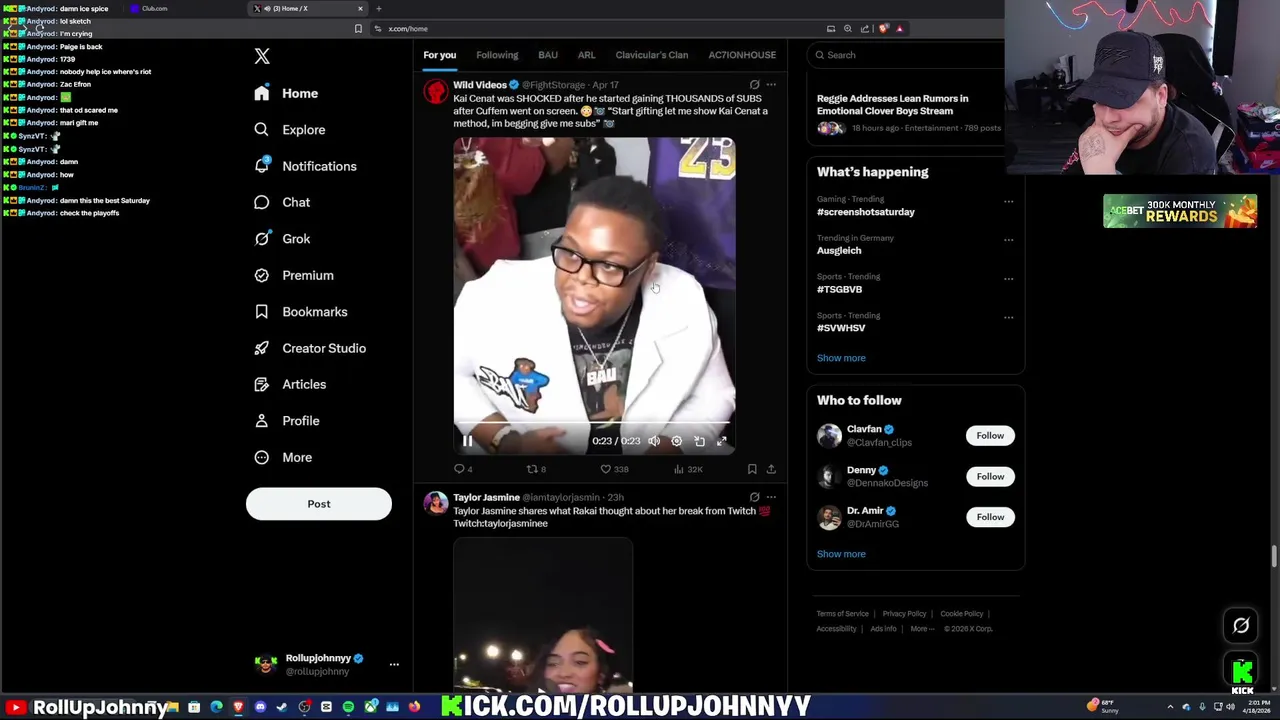Open Chat from the sidebar
Image resolution: width=1280 pixels, height=720 pixels.
click(x=282, y=202)
